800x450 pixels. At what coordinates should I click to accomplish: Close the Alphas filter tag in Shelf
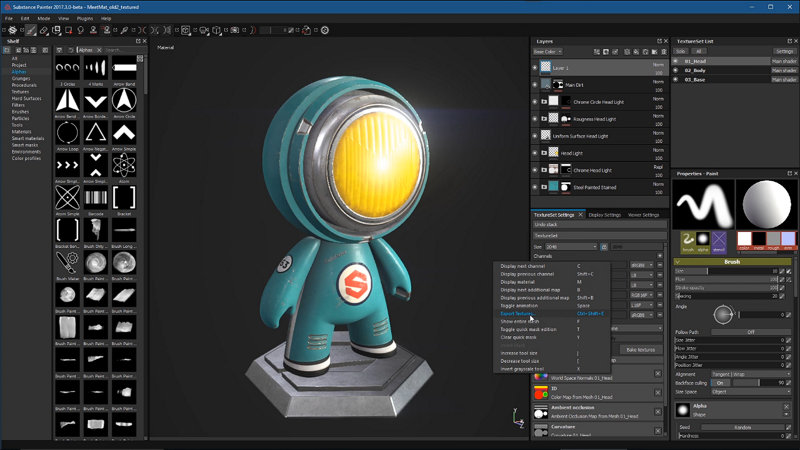[x=99, y=50]
